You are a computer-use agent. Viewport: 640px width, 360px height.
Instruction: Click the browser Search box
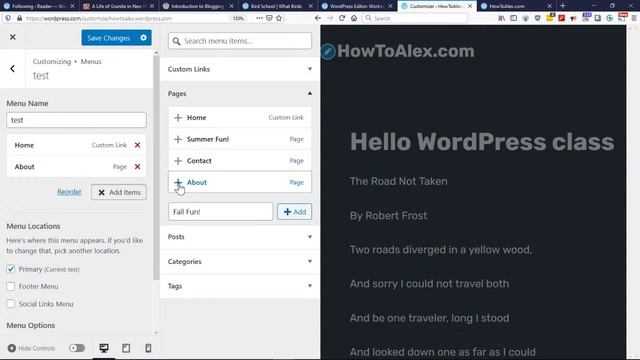[416, 18]
